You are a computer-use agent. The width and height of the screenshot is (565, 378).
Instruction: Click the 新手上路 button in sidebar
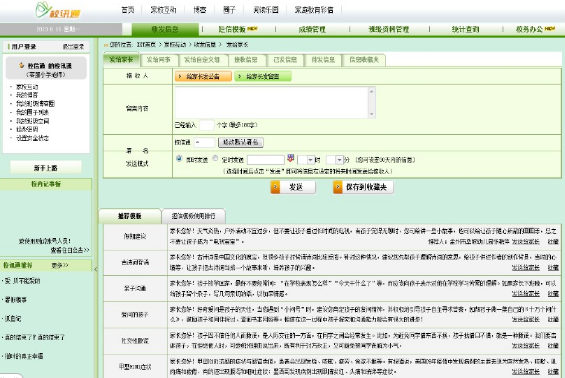point(46,168)
